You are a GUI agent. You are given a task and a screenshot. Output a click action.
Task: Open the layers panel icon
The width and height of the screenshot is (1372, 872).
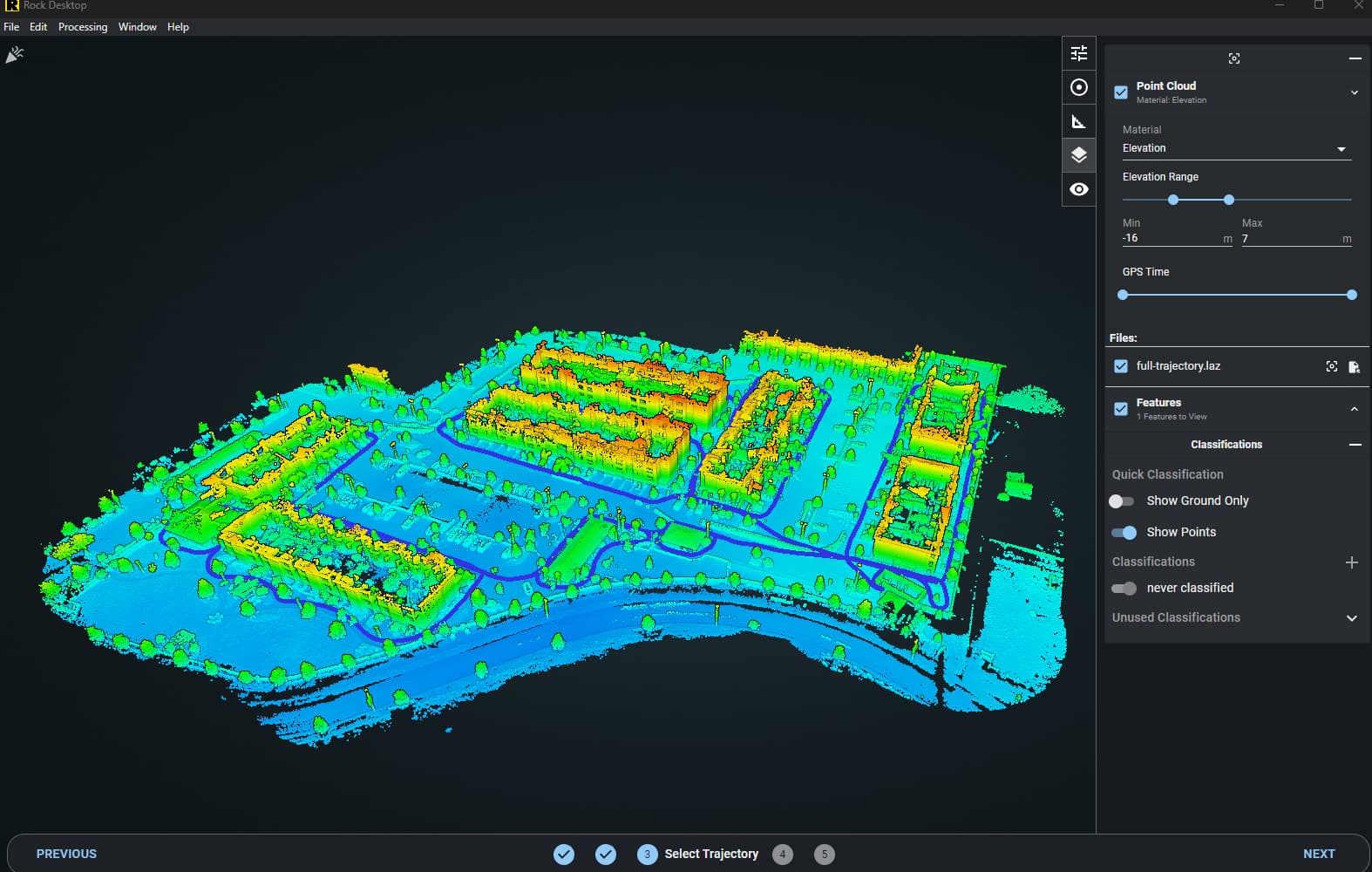click(x=1079, y=155)
